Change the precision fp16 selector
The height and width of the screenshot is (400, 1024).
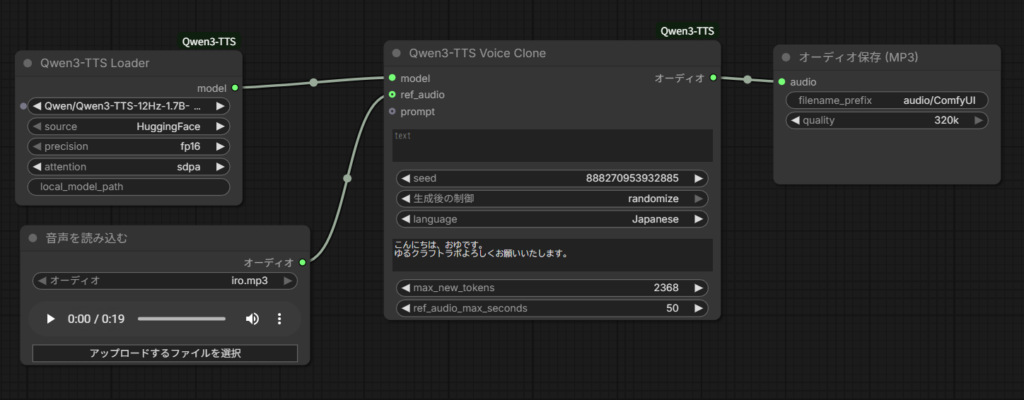(x=129, y=147)
